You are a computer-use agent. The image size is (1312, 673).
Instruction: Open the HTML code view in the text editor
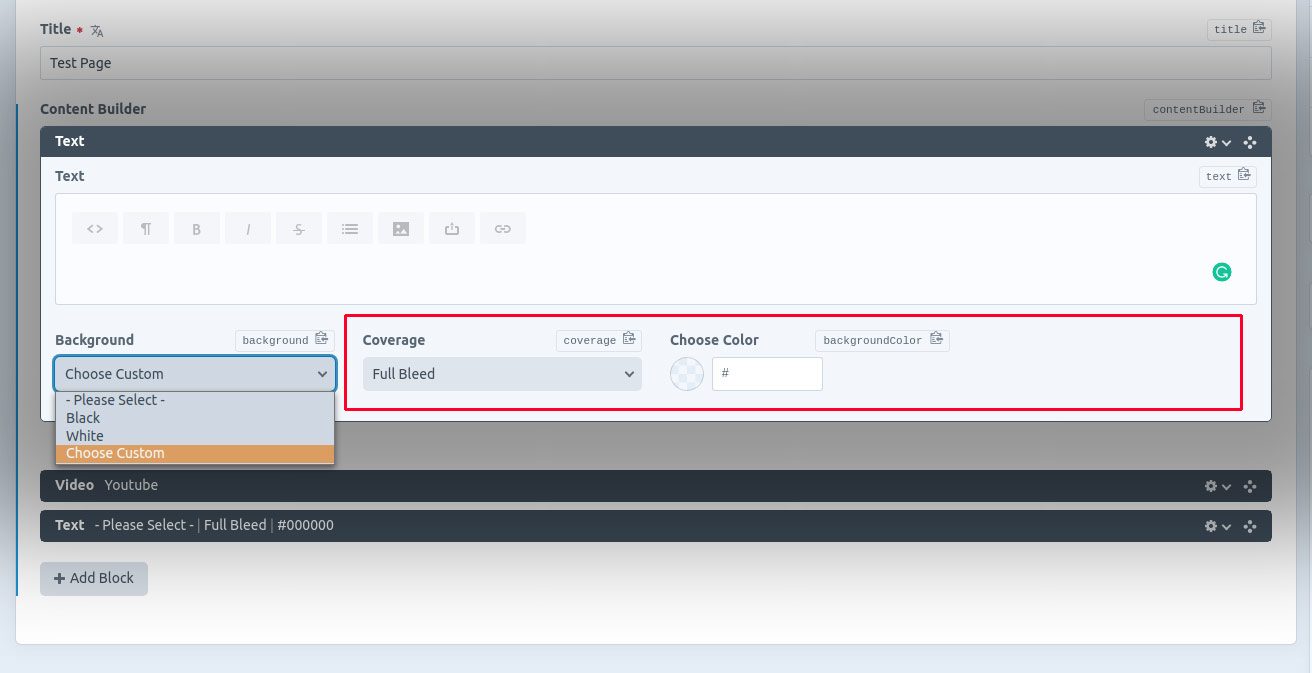pos(94,228)
